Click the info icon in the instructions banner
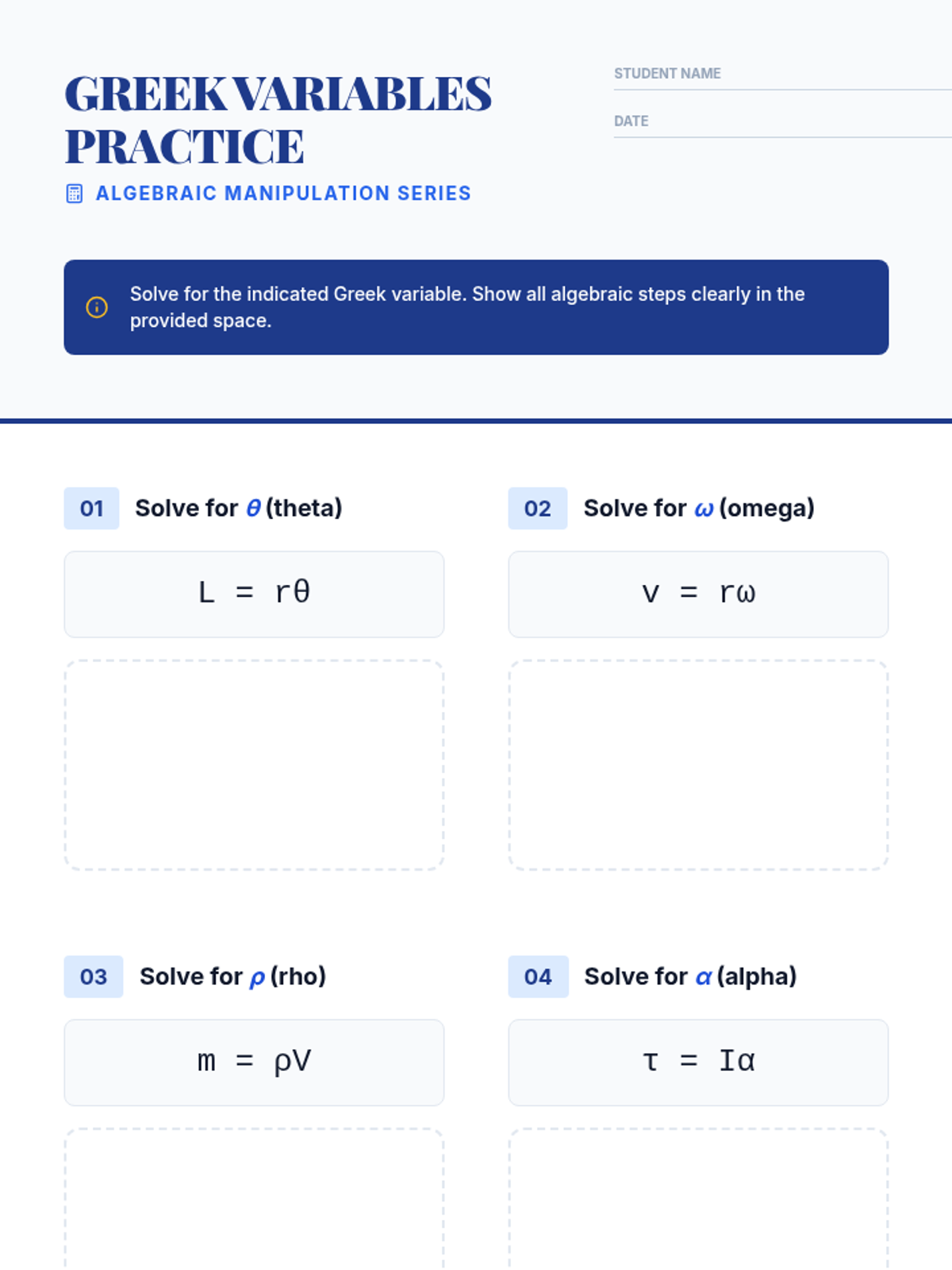Screen dimensions: 952x1270 [x=97, y=307]
